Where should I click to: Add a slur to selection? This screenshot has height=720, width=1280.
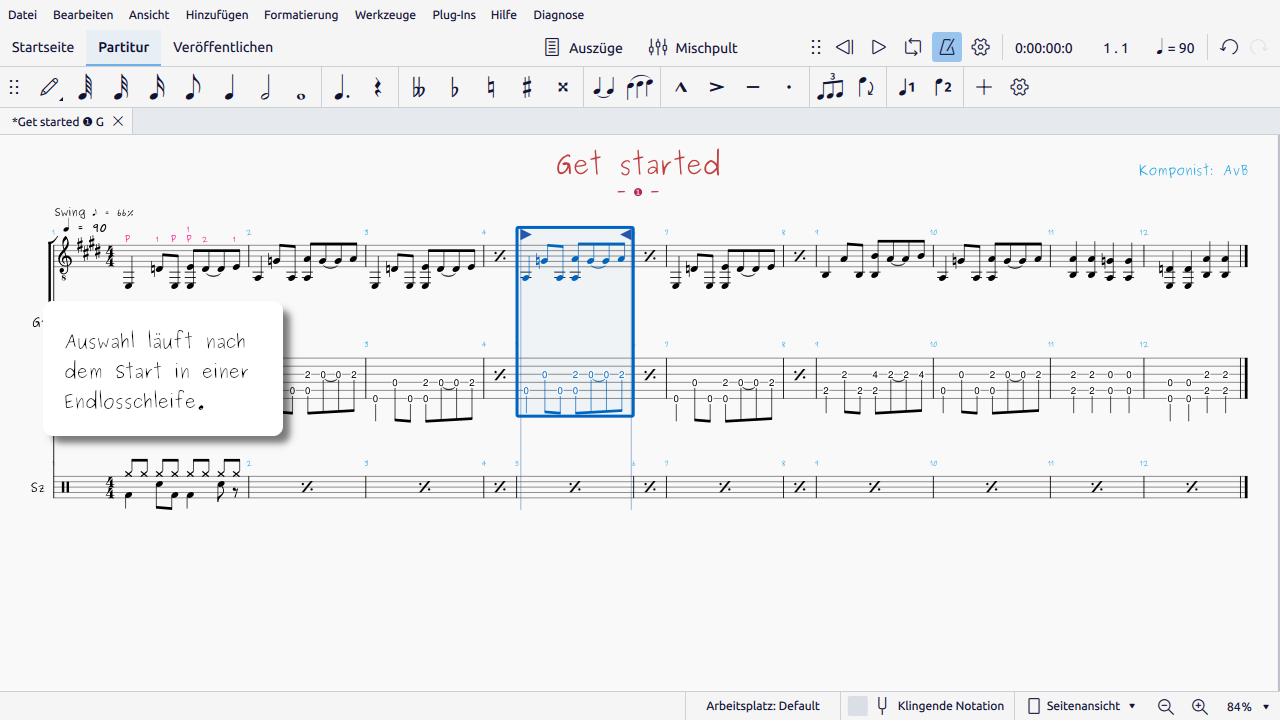tap(639, 88)
